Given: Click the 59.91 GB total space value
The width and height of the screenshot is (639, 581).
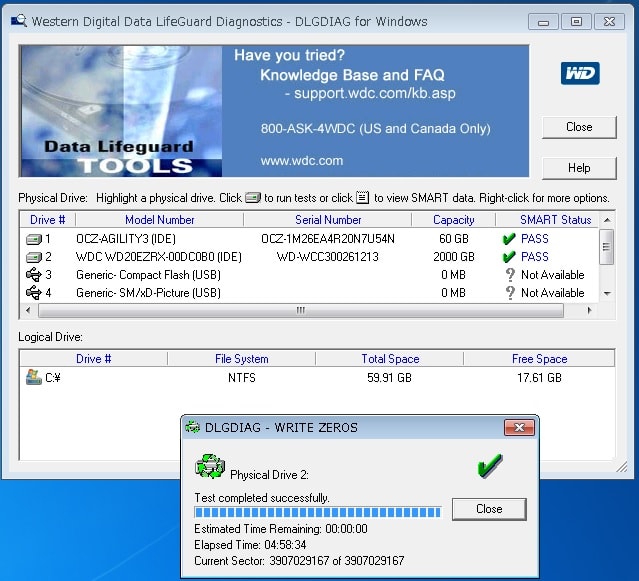Looking at the screenshot, I should tap(389, 378).
